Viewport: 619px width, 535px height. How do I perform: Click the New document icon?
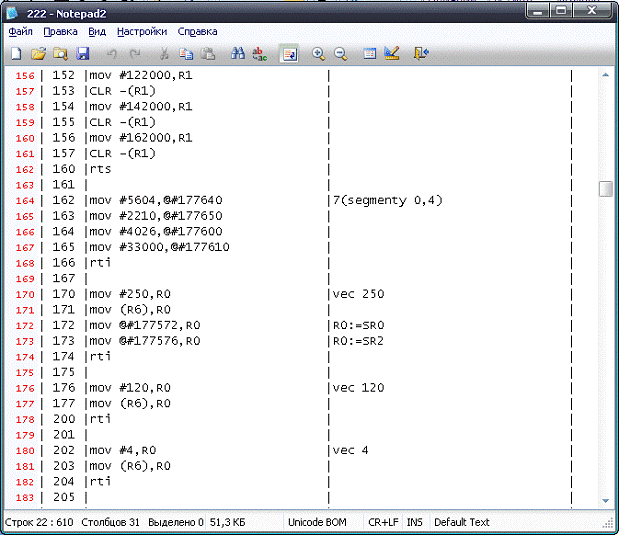16,54
